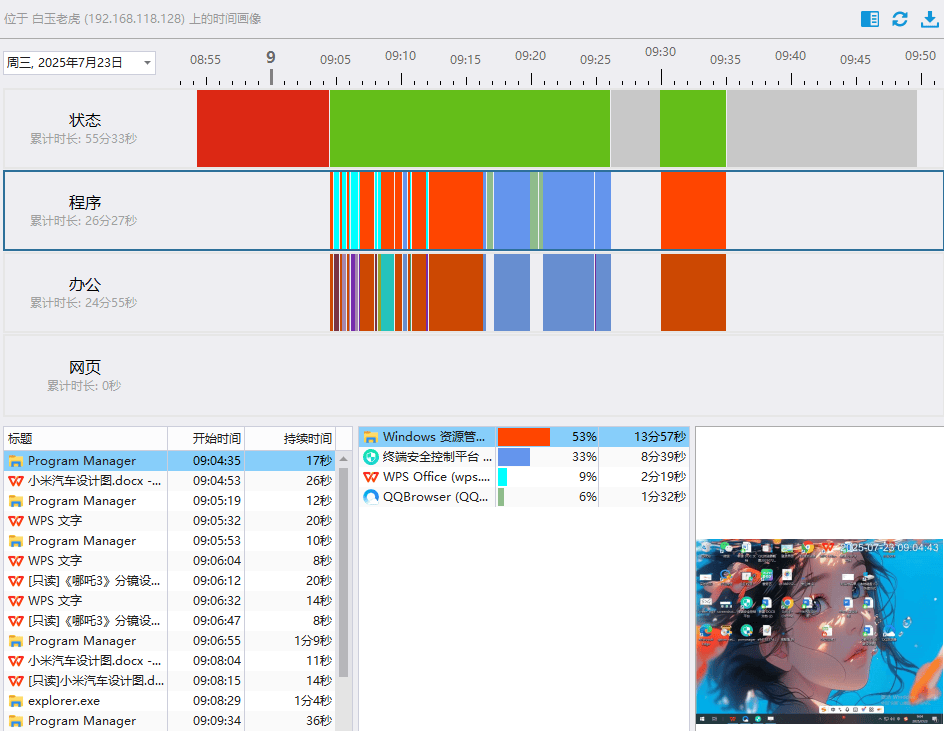
Task: Click the 13分57秒 duration value
Action: [660, 437]
